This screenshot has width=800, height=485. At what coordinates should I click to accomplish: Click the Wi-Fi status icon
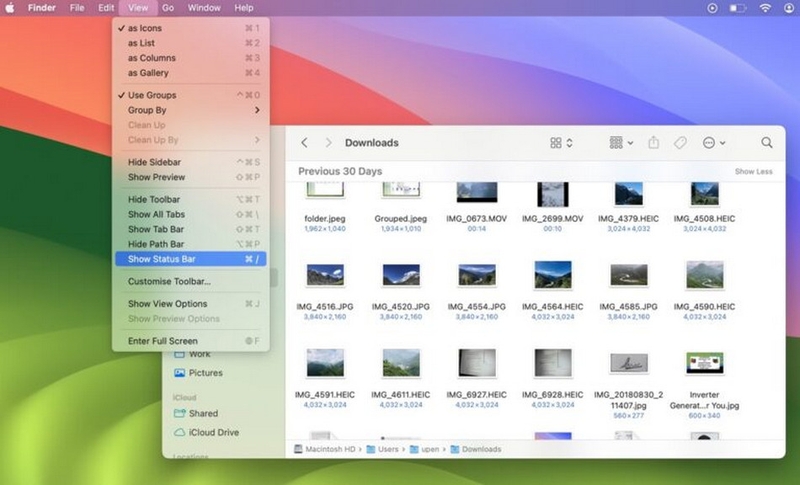click(x=765, y=8)
